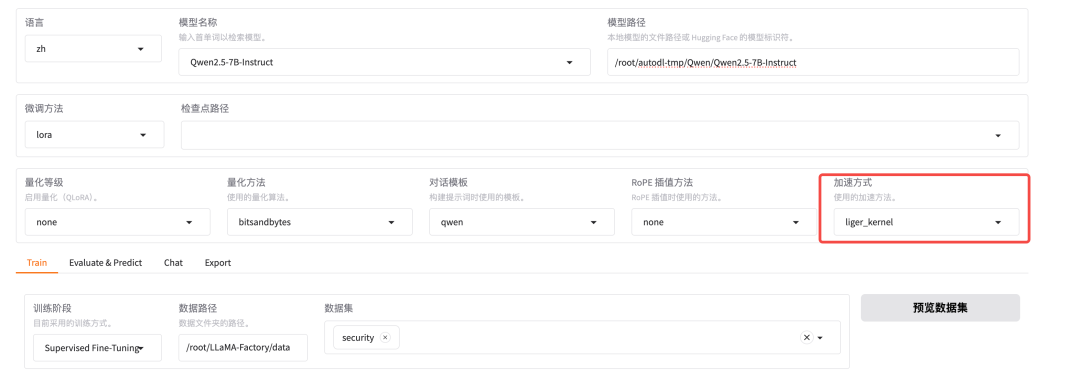Switch to the Train tab
Viewport: 1080px width, 379px height.
37,263
